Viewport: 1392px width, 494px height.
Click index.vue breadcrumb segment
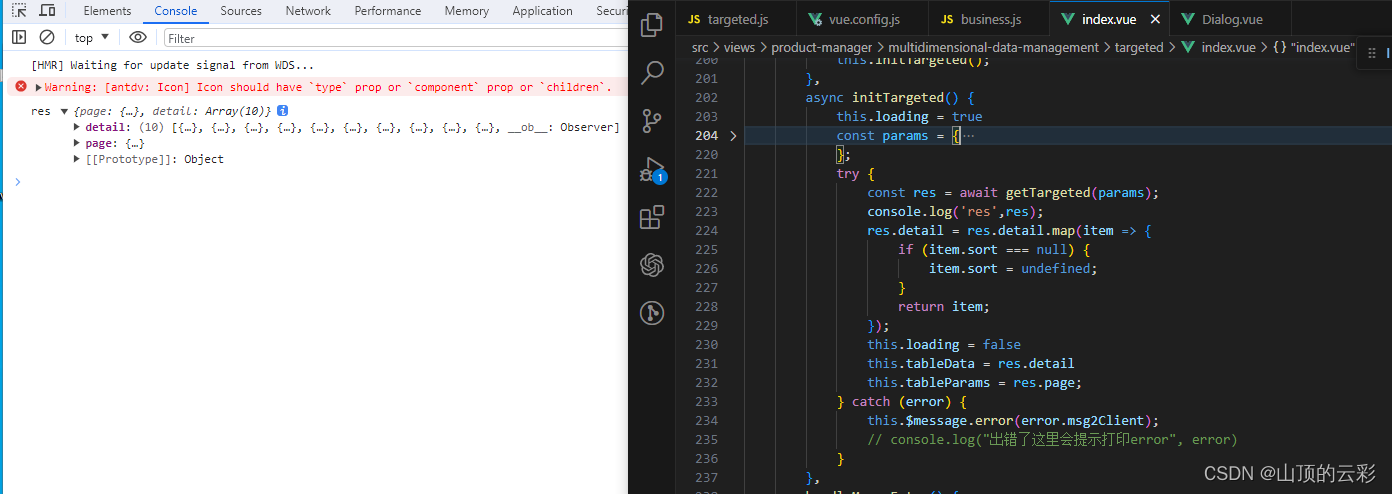click(x=1218, y=47)
